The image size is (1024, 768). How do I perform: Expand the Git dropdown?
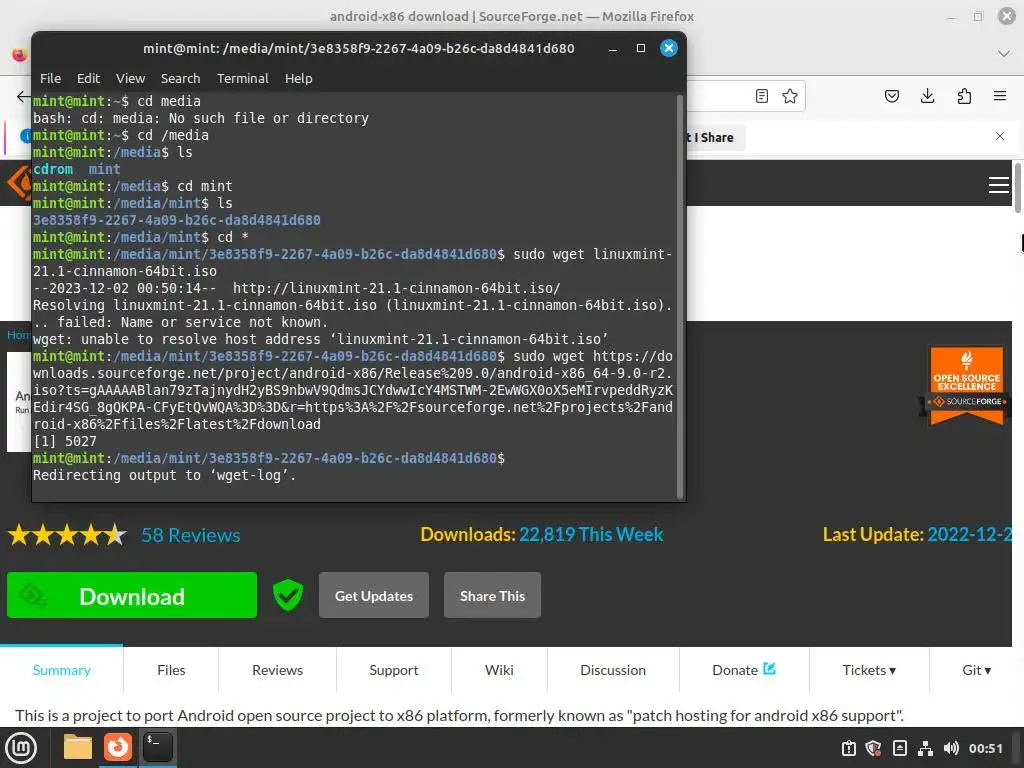976,670
